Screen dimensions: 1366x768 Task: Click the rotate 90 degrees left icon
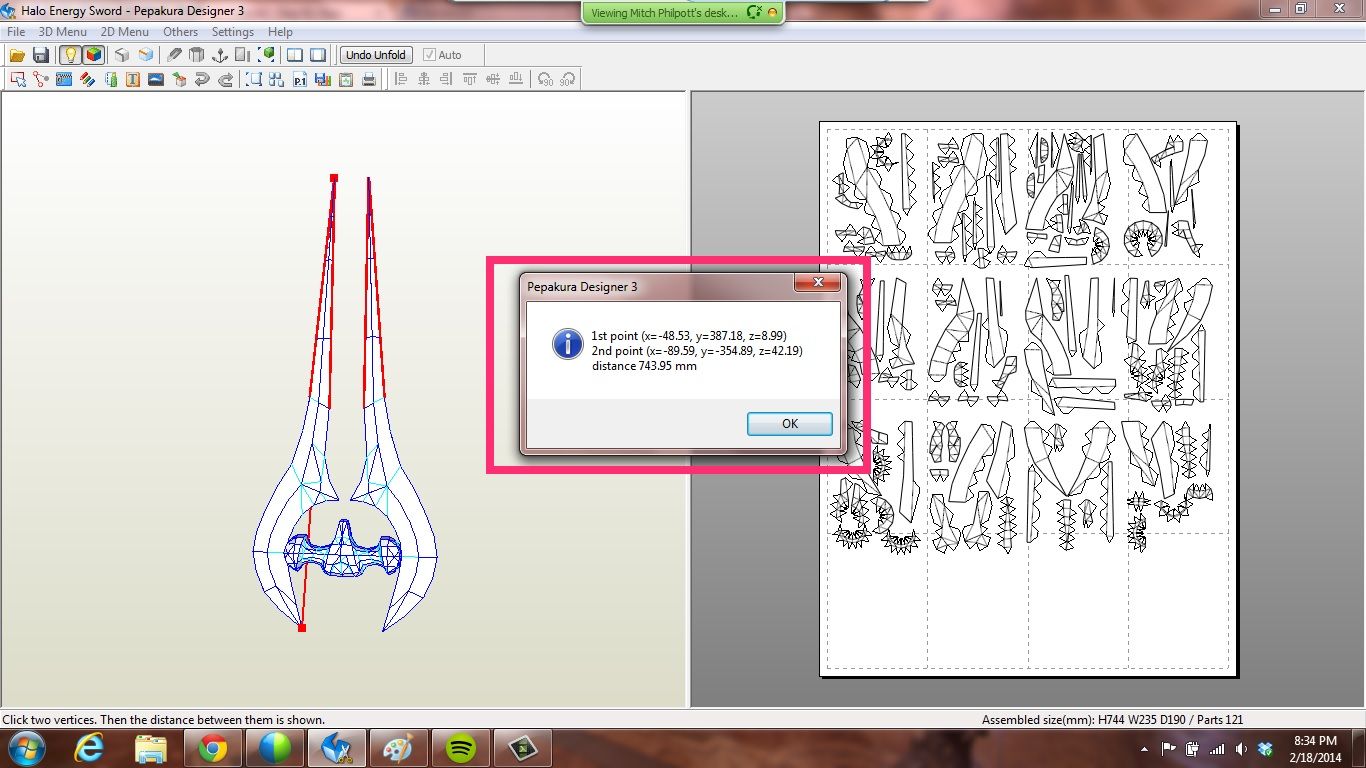pyautogui.click(x=547, y=79)
